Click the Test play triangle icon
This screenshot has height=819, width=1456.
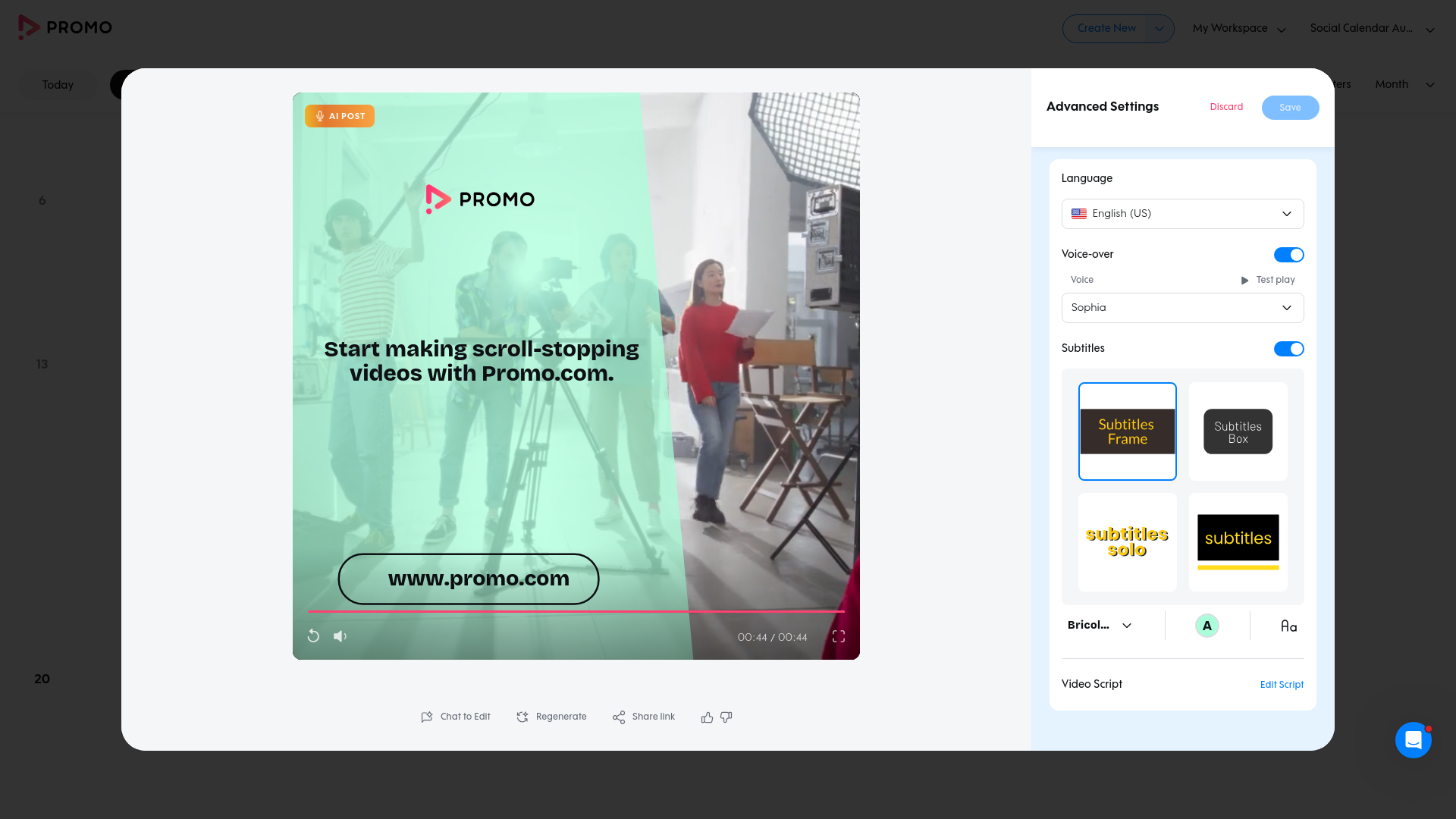tap(1244, 281)
